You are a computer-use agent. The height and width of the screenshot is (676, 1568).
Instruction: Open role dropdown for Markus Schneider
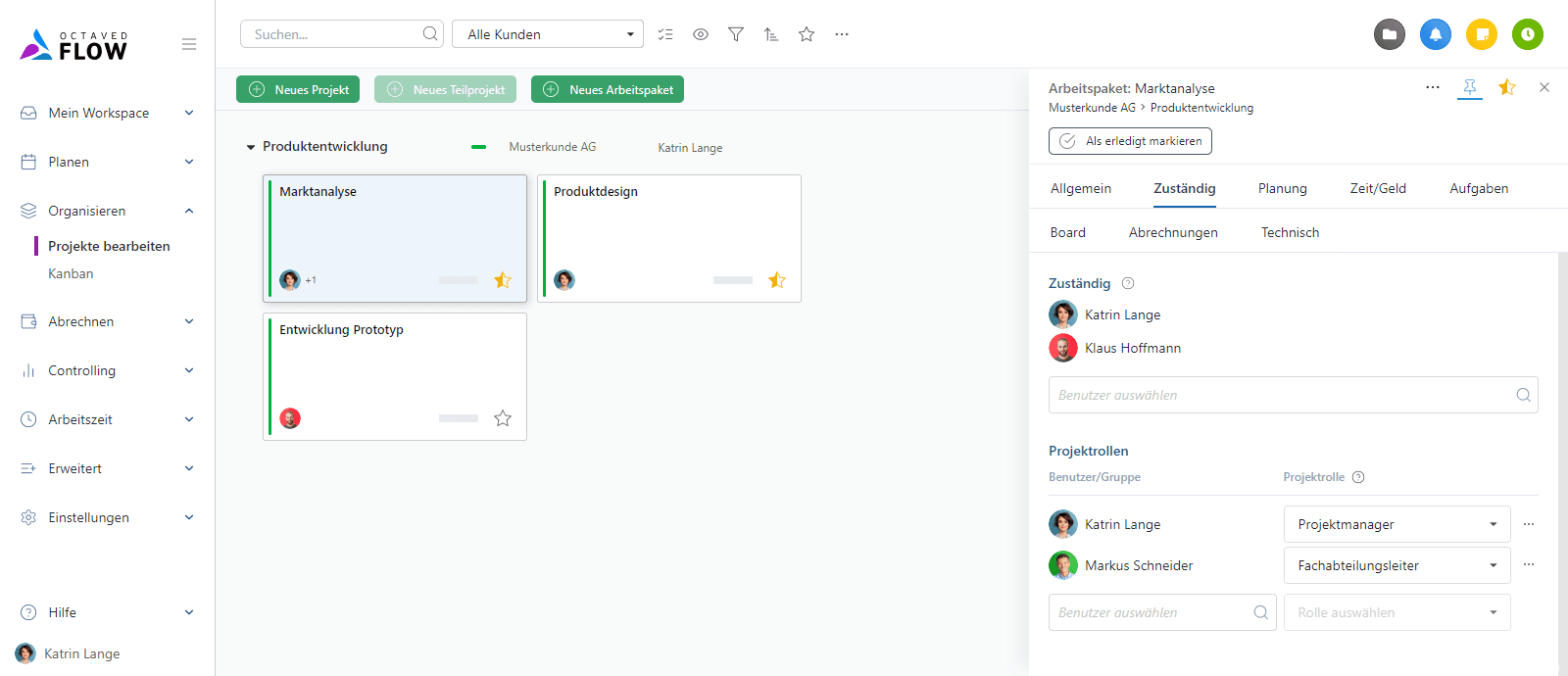(1396, 565)
